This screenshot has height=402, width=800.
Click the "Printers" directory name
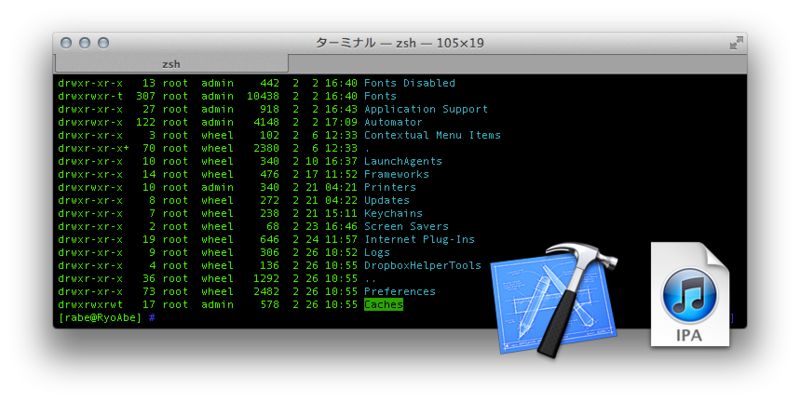390,187
